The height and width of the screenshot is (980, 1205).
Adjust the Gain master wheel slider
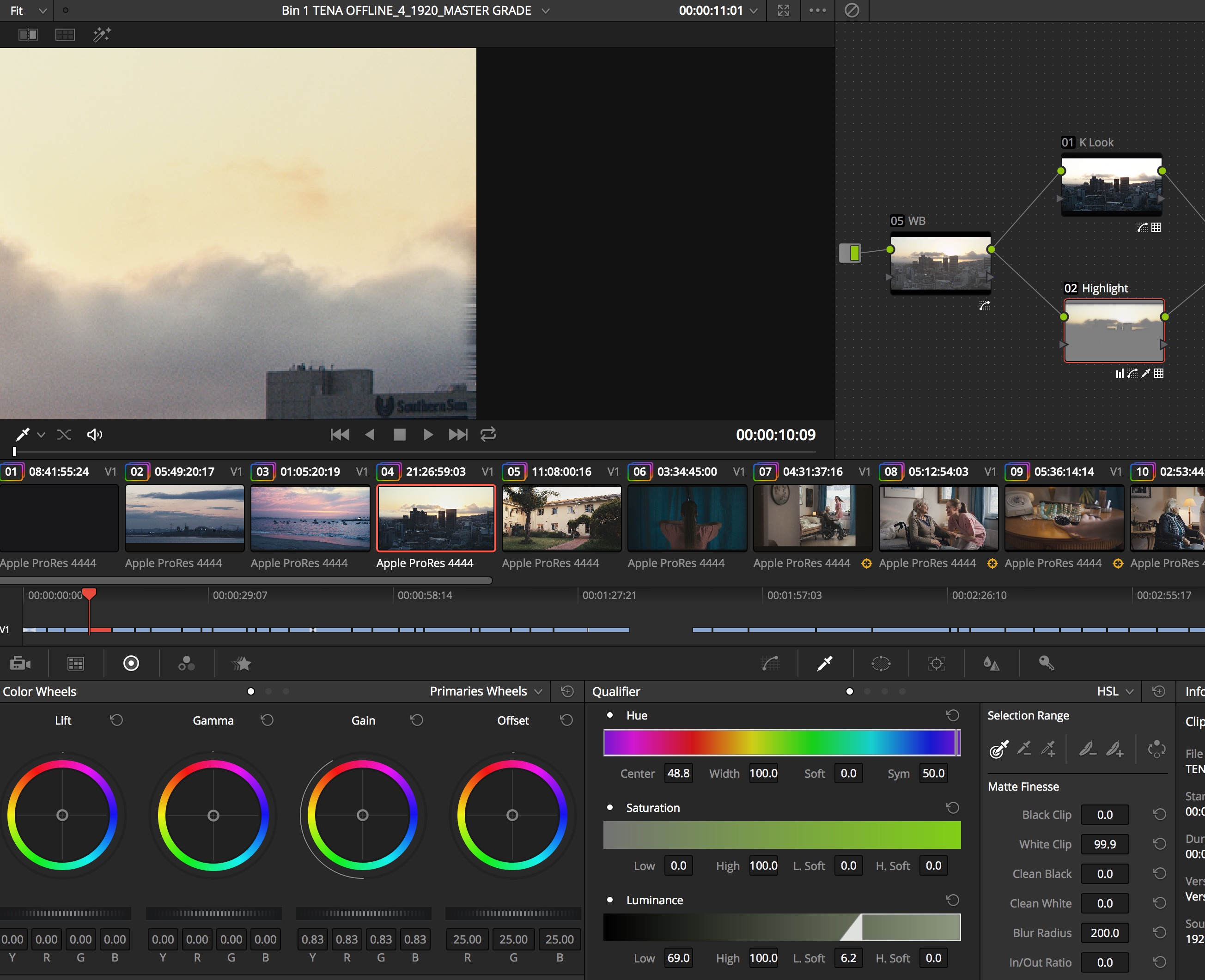click(363, 913)
